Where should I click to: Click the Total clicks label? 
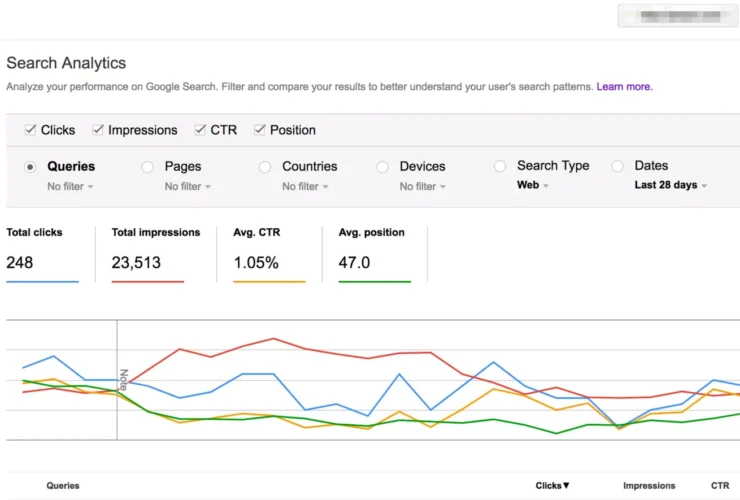(x=34, y=232)
